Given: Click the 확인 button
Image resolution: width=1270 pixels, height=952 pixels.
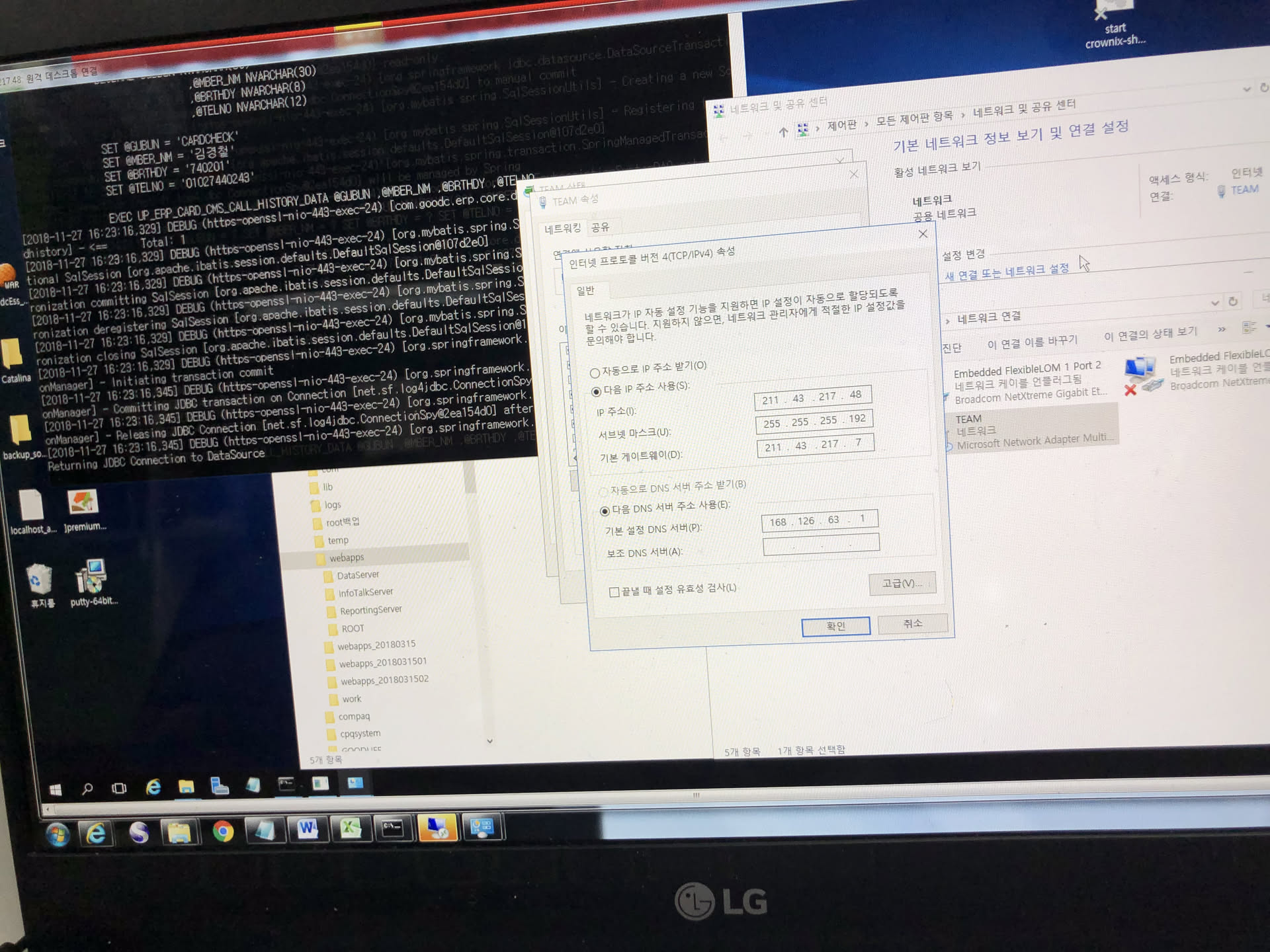Looking at the screenshot, I should point(835,626).
